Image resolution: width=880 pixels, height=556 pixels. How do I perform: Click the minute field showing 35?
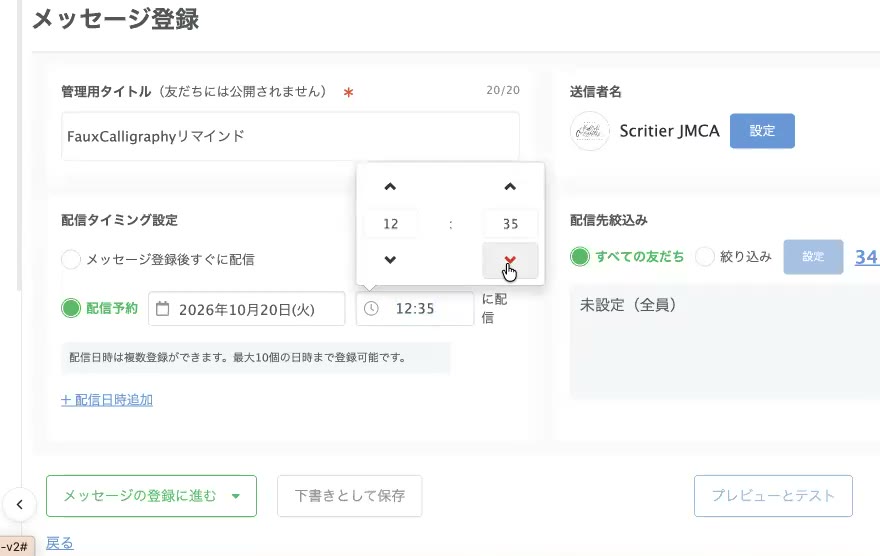click(x=510, y=224)
